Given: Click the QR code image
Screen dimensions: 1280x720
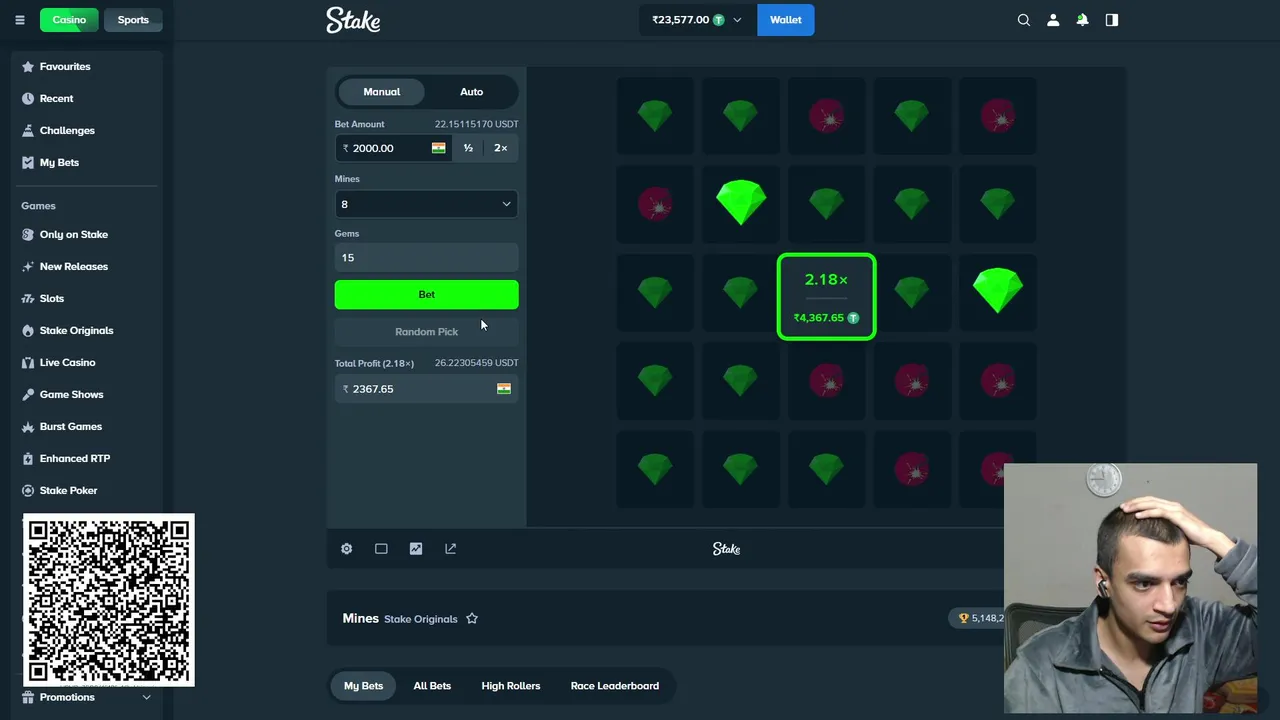Looking at the screenshot, I should pyautogui.click(x=109, y=600).
